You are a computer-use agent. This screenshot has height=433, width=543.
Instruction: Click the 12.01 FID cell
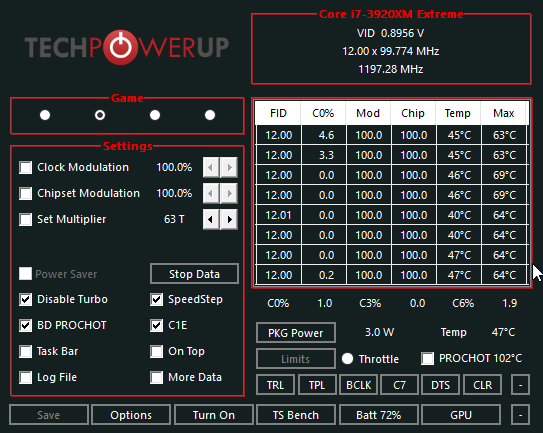[279, 215]
